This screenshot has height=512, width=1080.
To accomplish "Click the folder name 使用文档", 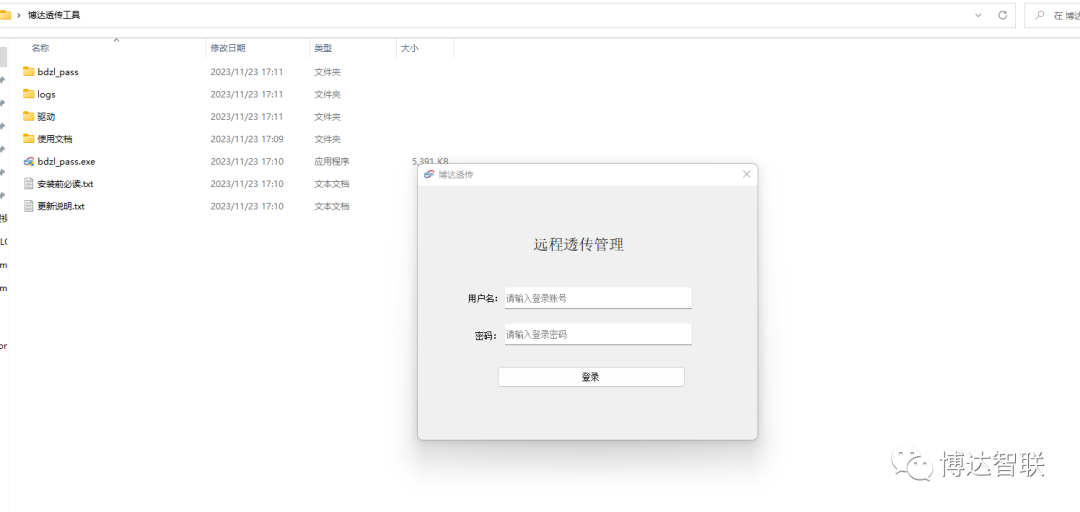I will 55,139.
